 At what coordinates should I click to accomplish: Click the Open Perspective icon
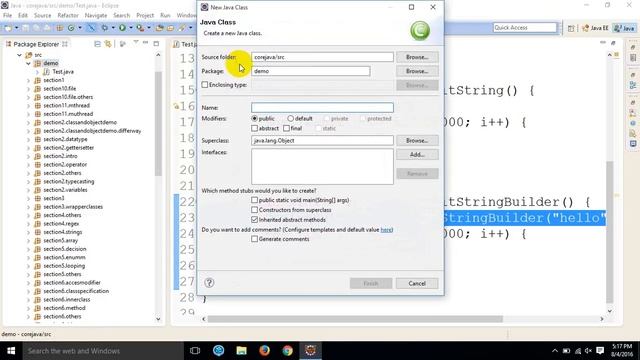tap(571, 28)
